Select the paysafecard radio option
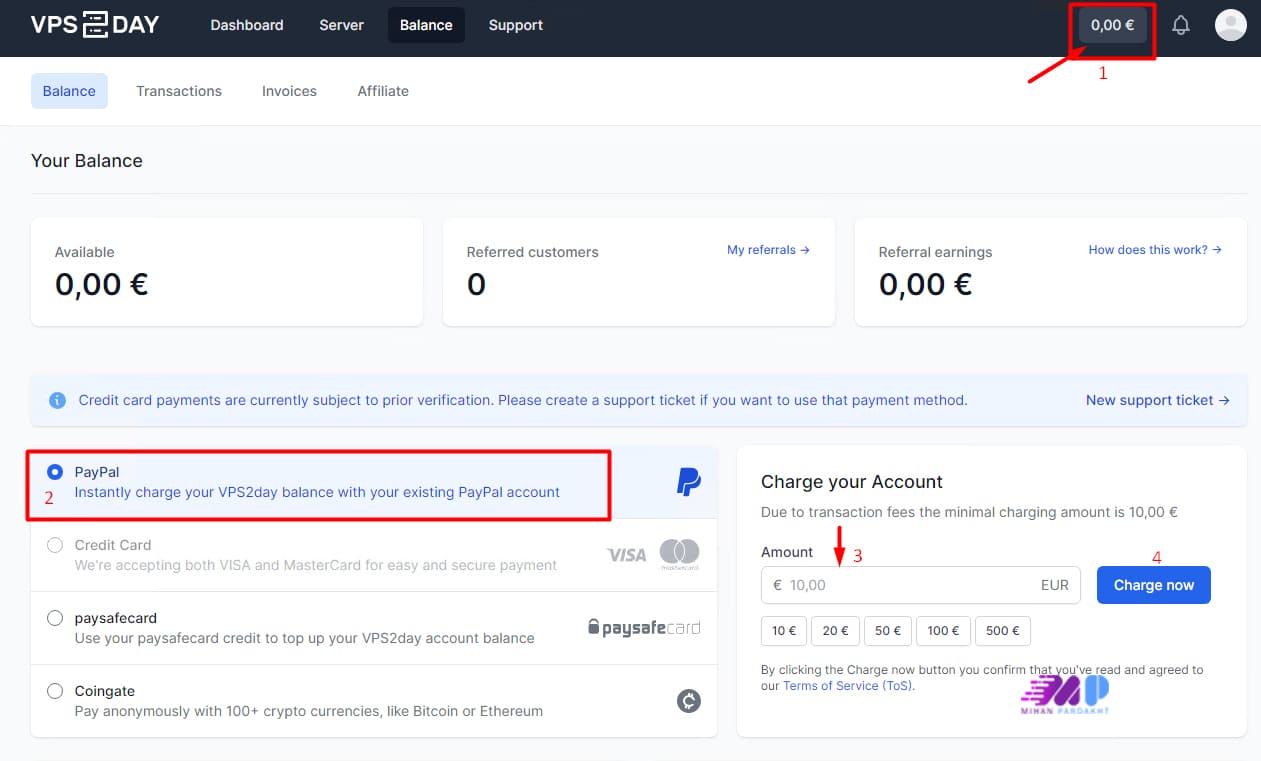Screen dimensions: 1261x761 tap(56, 618)
